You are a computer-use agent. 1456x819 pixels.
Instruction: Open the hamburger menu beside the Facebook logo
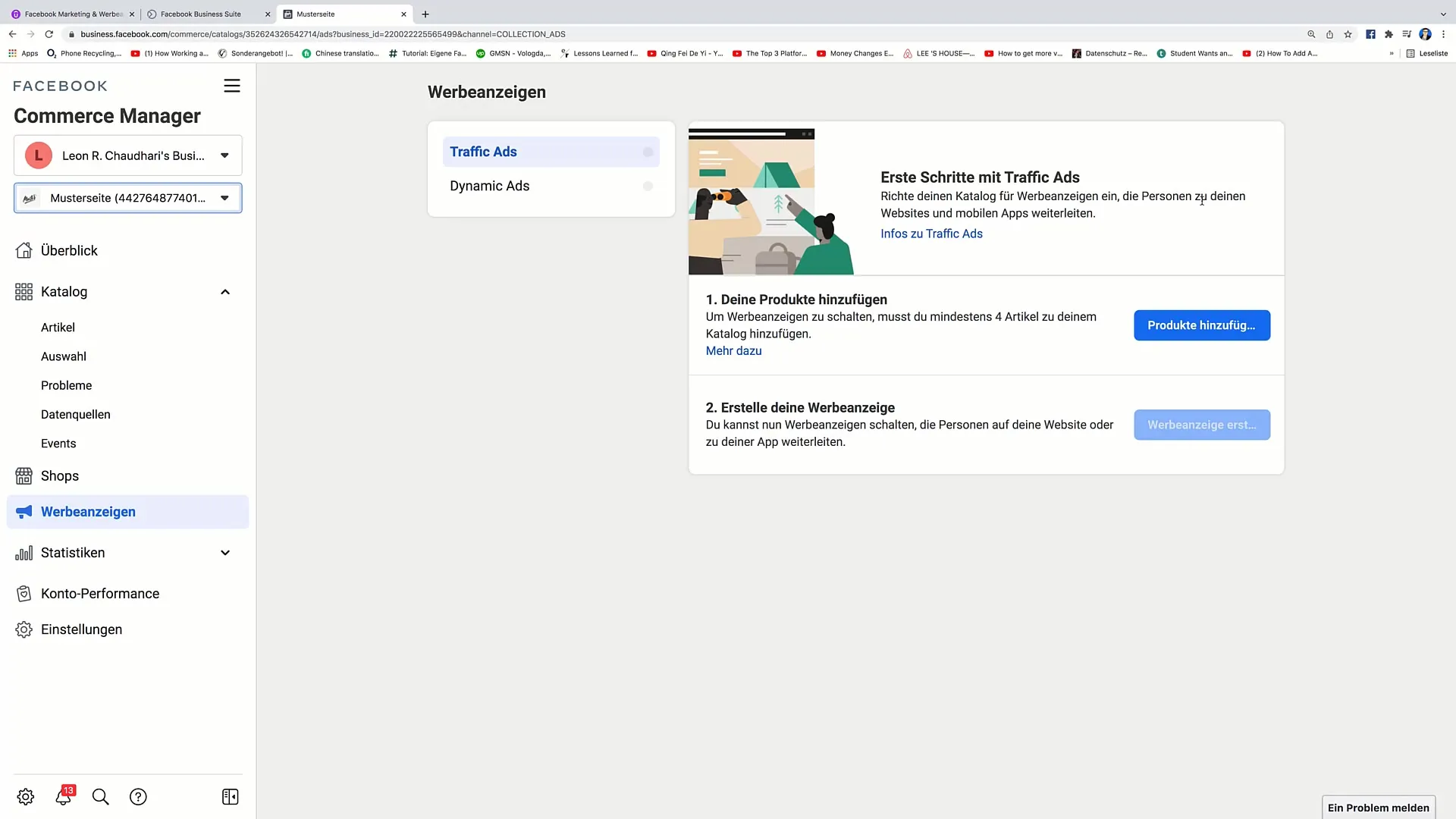pyautogui.click(x=232, y=86)
